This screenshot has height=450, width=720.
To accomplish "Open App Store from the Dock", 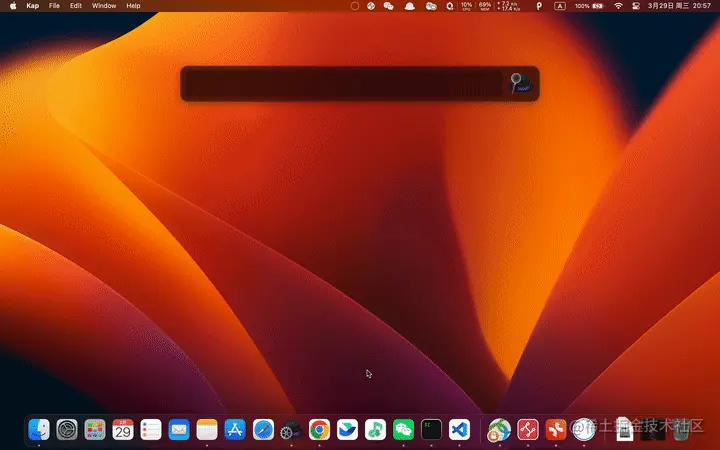I will coord(235,430).
